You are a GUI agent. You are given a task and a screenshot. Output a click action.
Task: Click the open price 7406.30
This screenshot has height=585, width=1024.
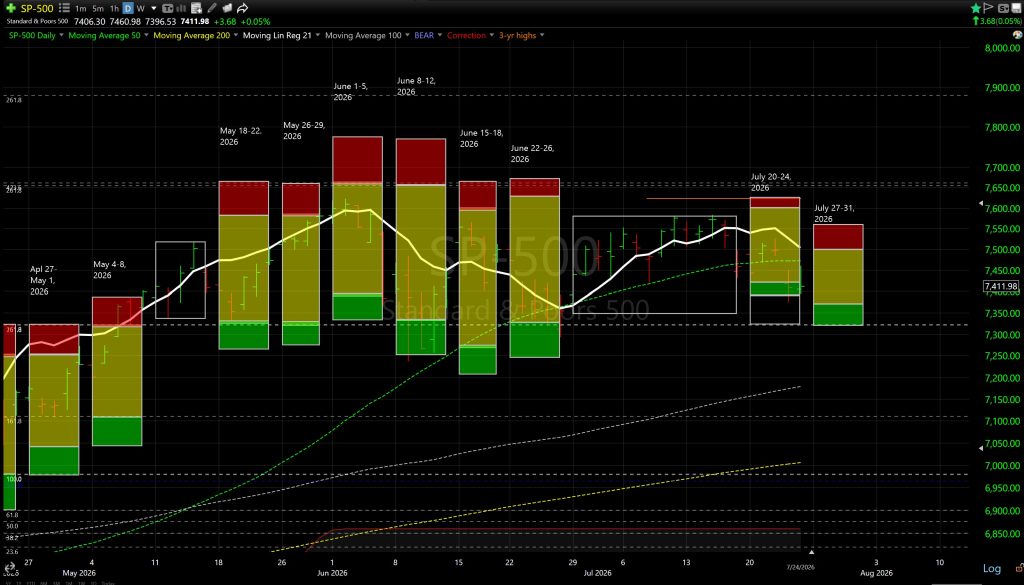[88, 22]
